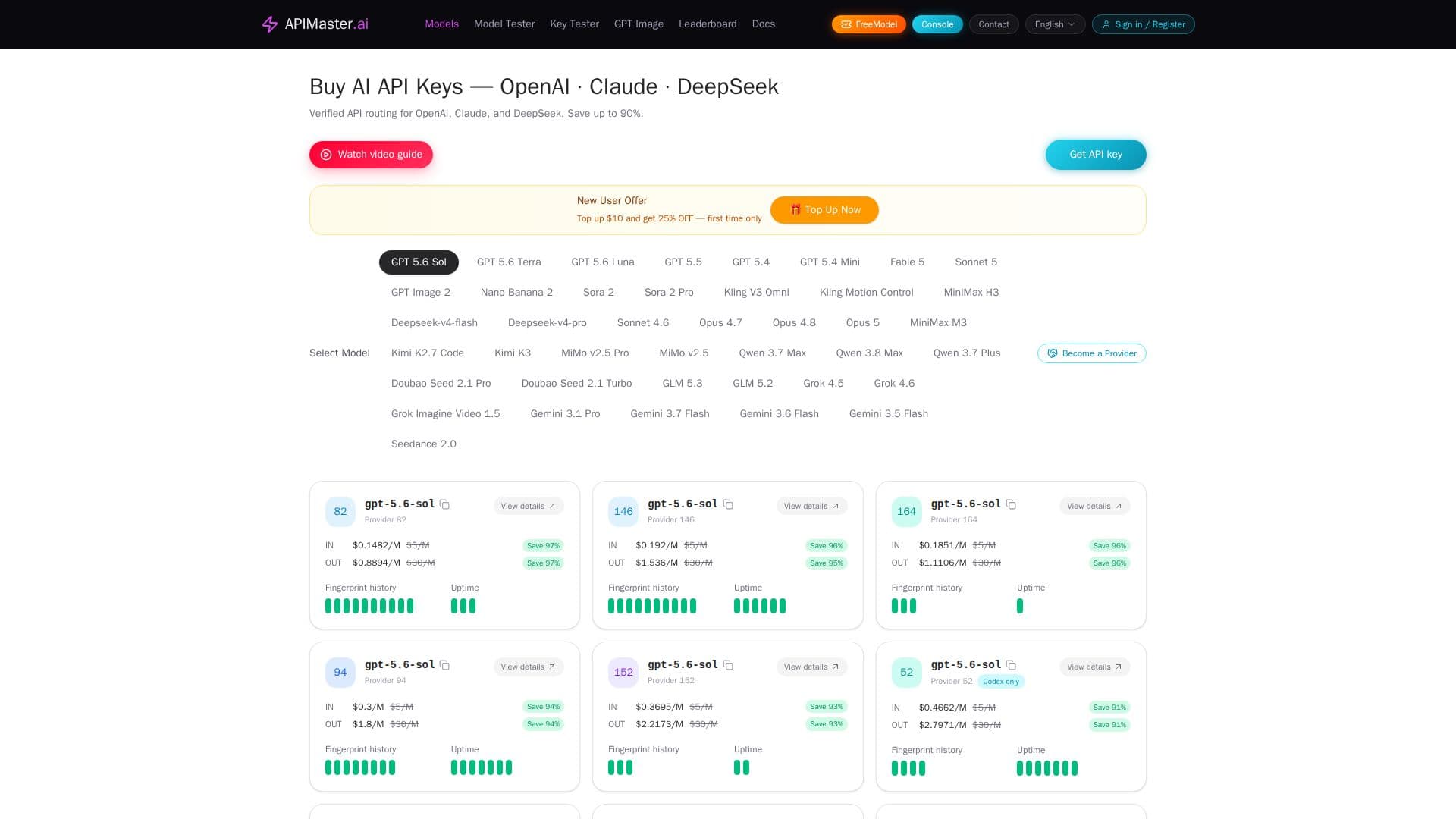View details for Provider 82

[529, 506]
